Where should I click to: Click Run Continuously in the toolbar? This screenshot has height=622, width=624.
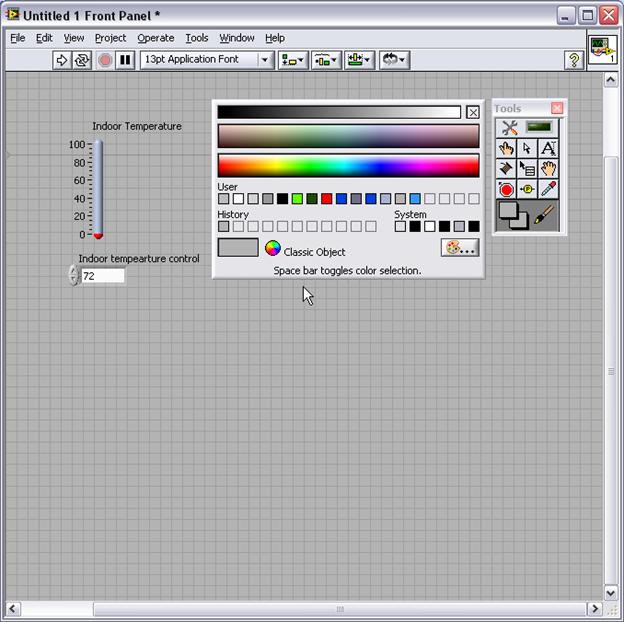point(81,60)
